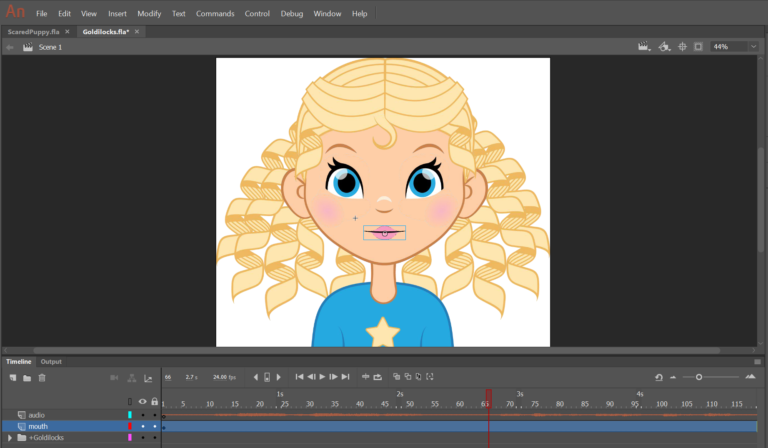This screenshot has width=768, height=448.
Task: Delete the layer using the trash icon
Action: tap(42, 378)
